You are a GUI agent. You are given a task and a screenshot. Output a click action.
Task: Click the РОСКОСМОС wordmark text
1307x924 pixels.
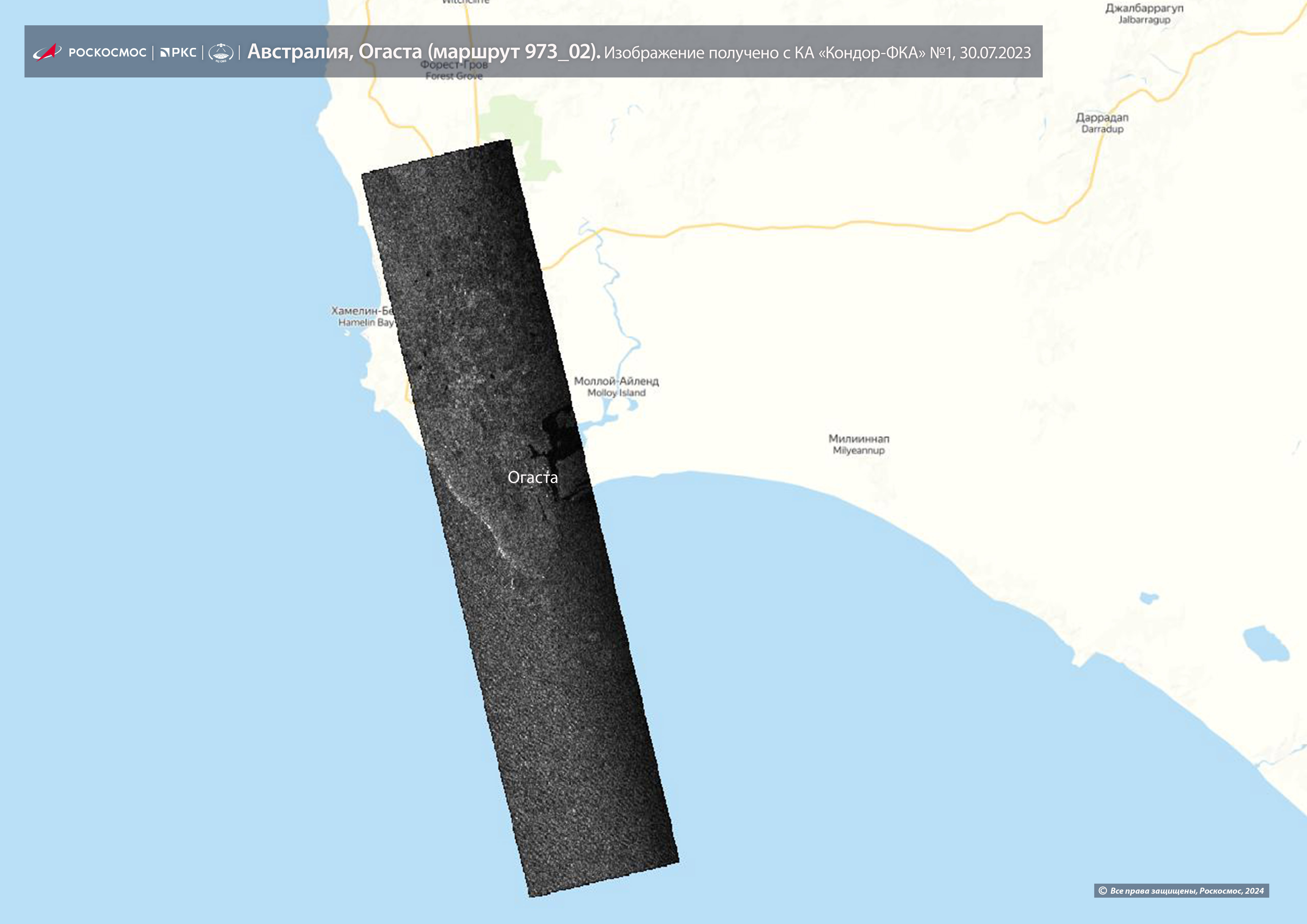click(x=107, y=52)
